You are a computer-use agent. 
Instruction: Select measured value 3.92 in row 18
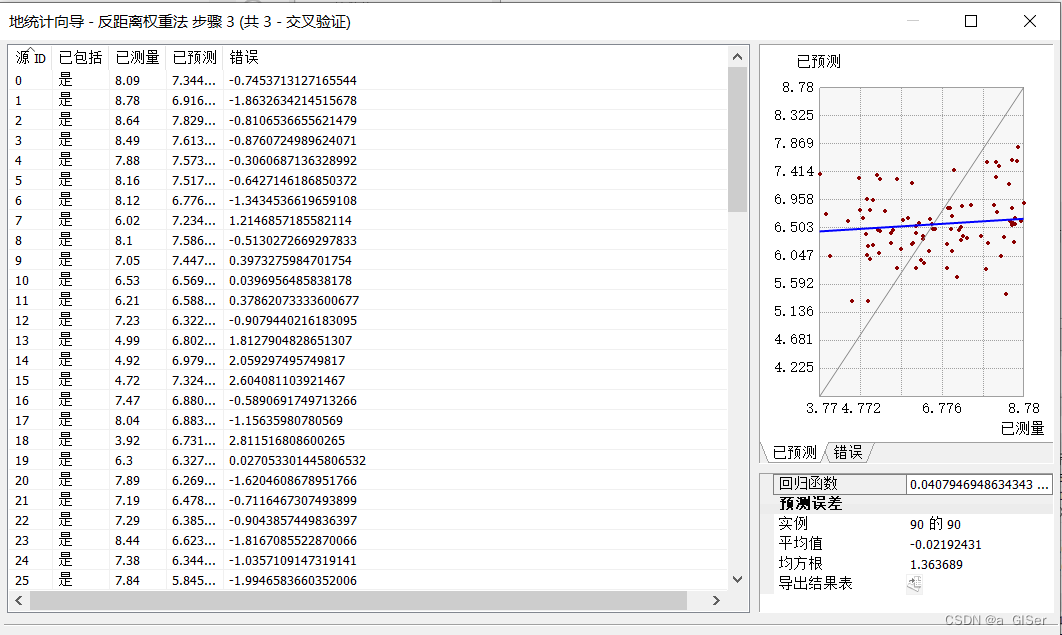tap(127, 441)
